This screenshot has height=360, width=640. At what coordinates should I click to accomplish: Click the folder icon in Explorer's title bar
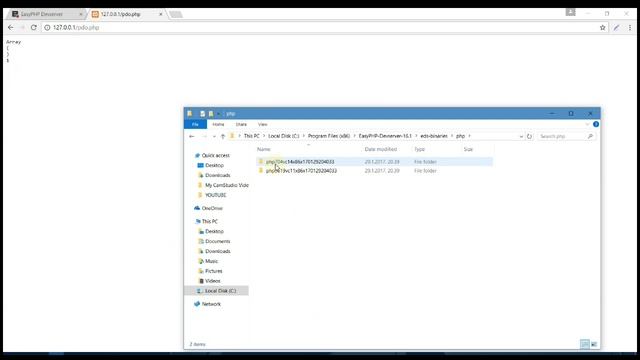[x=190, y=113]
